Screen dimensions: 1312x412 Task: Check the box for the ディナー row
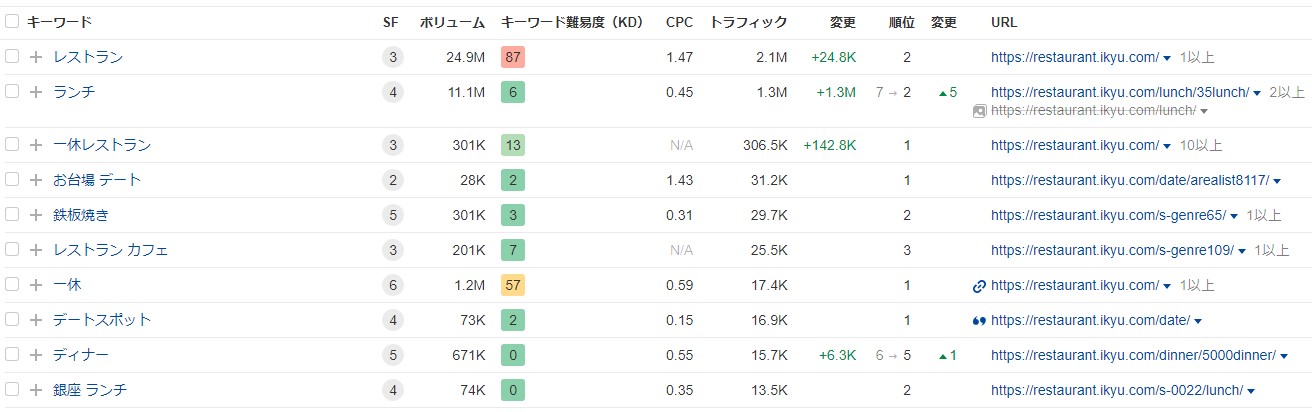tap(12, 354)
